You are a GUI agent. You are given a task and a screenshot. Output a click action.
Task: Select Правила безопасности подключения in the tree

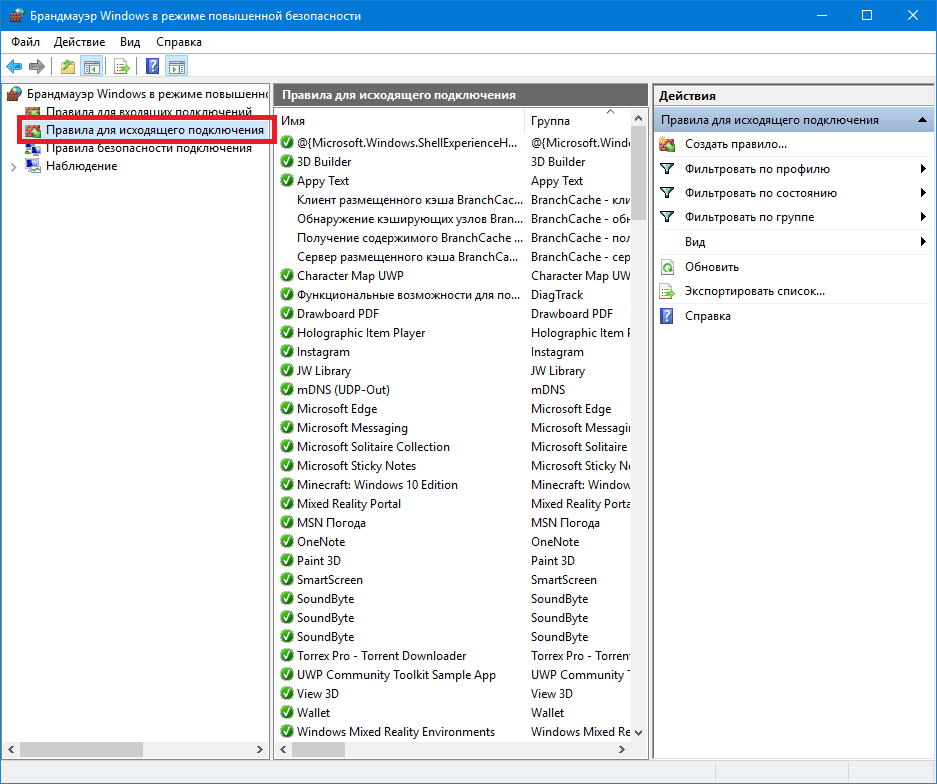[x=149, y=148]
